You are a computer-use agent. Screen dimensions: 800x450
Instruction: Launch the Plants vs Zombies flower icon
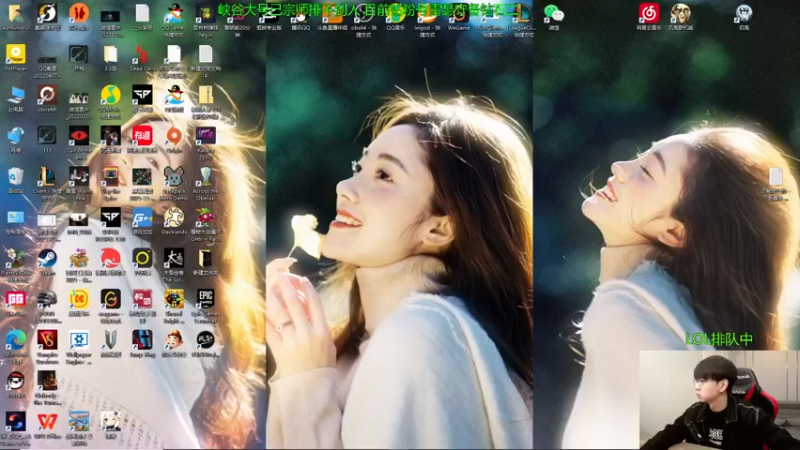[15, 259]
